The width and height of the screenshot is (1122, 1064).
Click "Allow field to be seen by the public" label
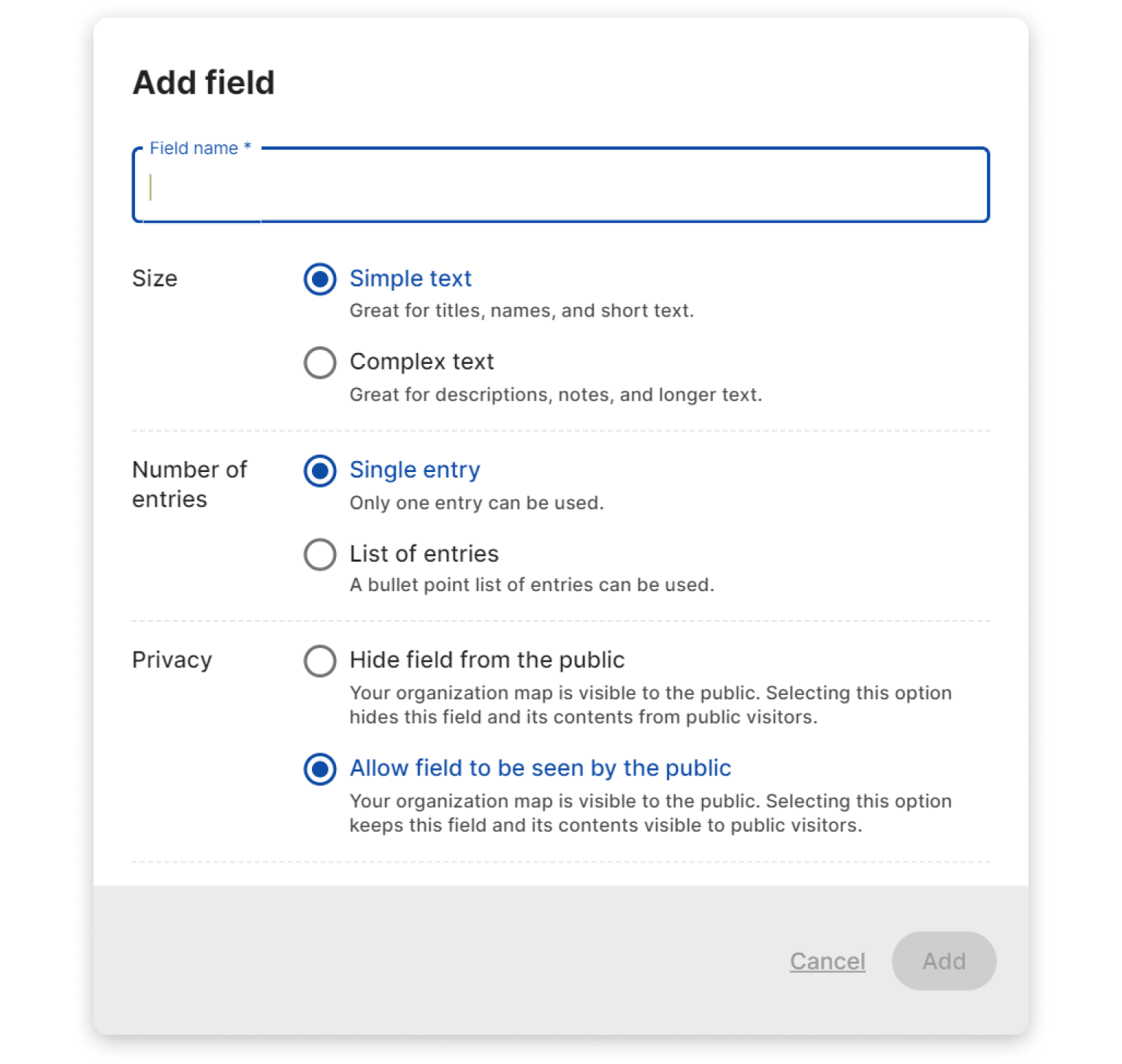pyautogui.click(x=541, y=768)
